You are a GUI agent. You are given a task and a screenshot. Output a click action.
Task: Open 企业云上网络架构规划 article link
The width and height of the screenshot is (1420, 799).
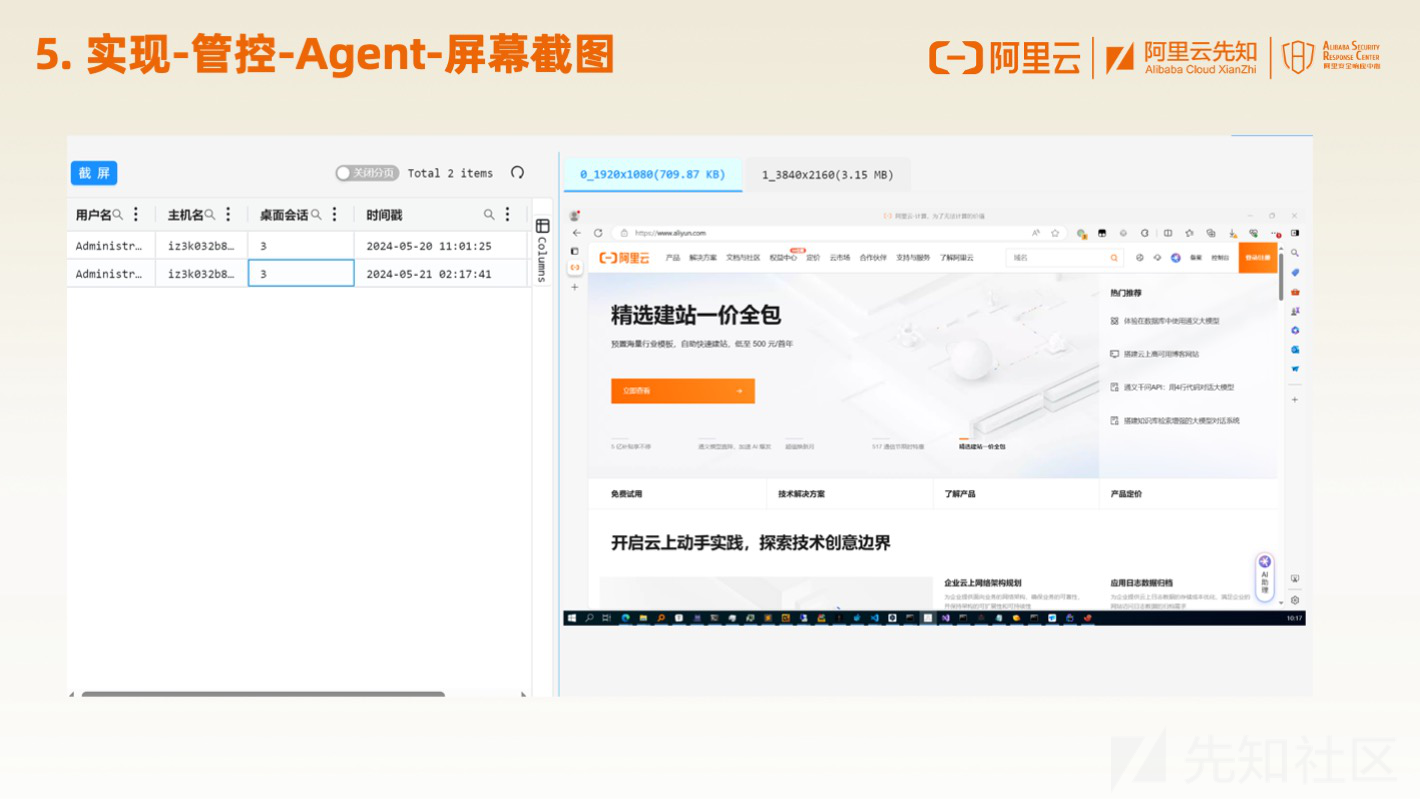point(982,582)
